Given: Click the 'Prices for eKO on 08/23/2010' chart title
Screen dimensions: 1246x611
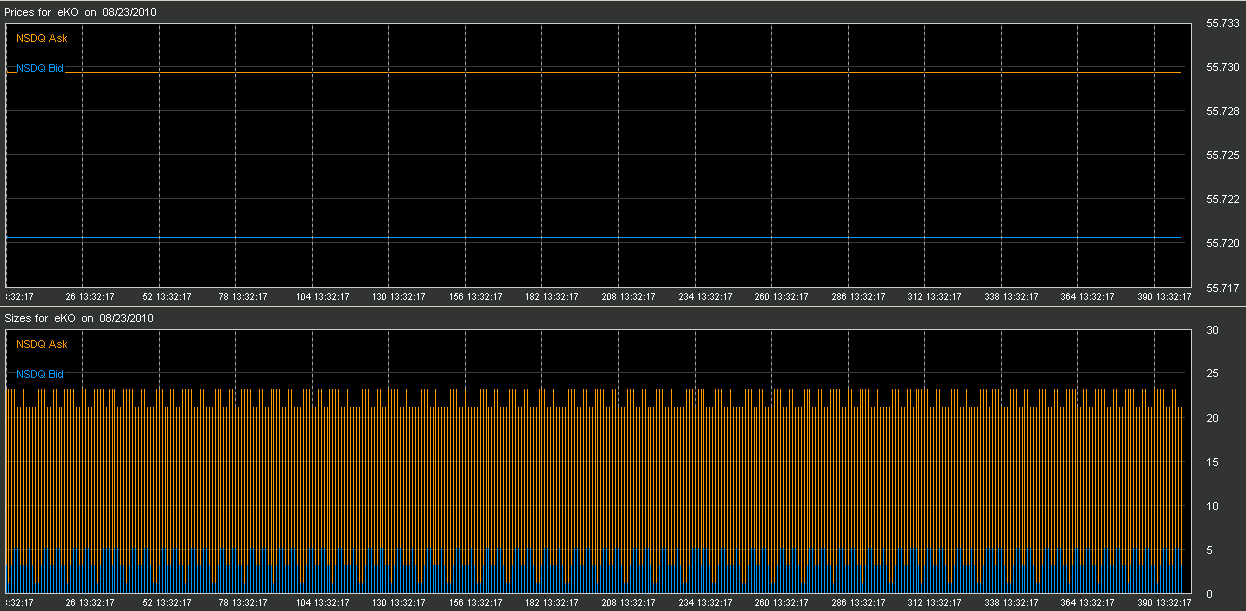Looking at the screenshot, I should (x=80, y=12).
